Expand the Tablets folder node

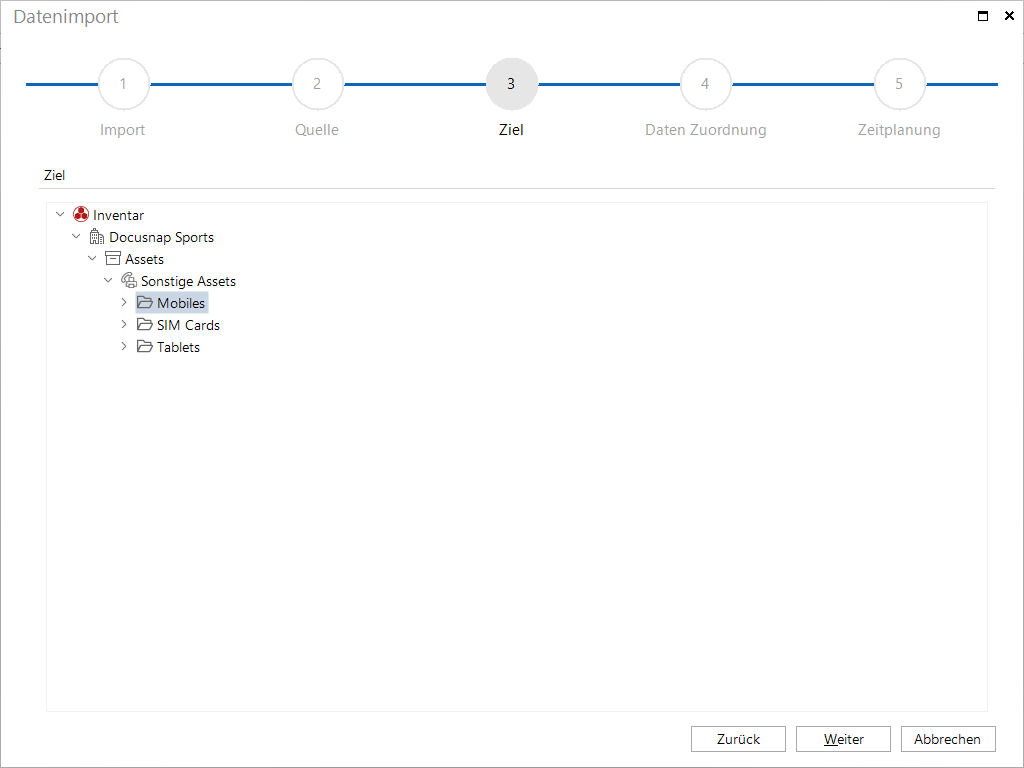(124, 346)
